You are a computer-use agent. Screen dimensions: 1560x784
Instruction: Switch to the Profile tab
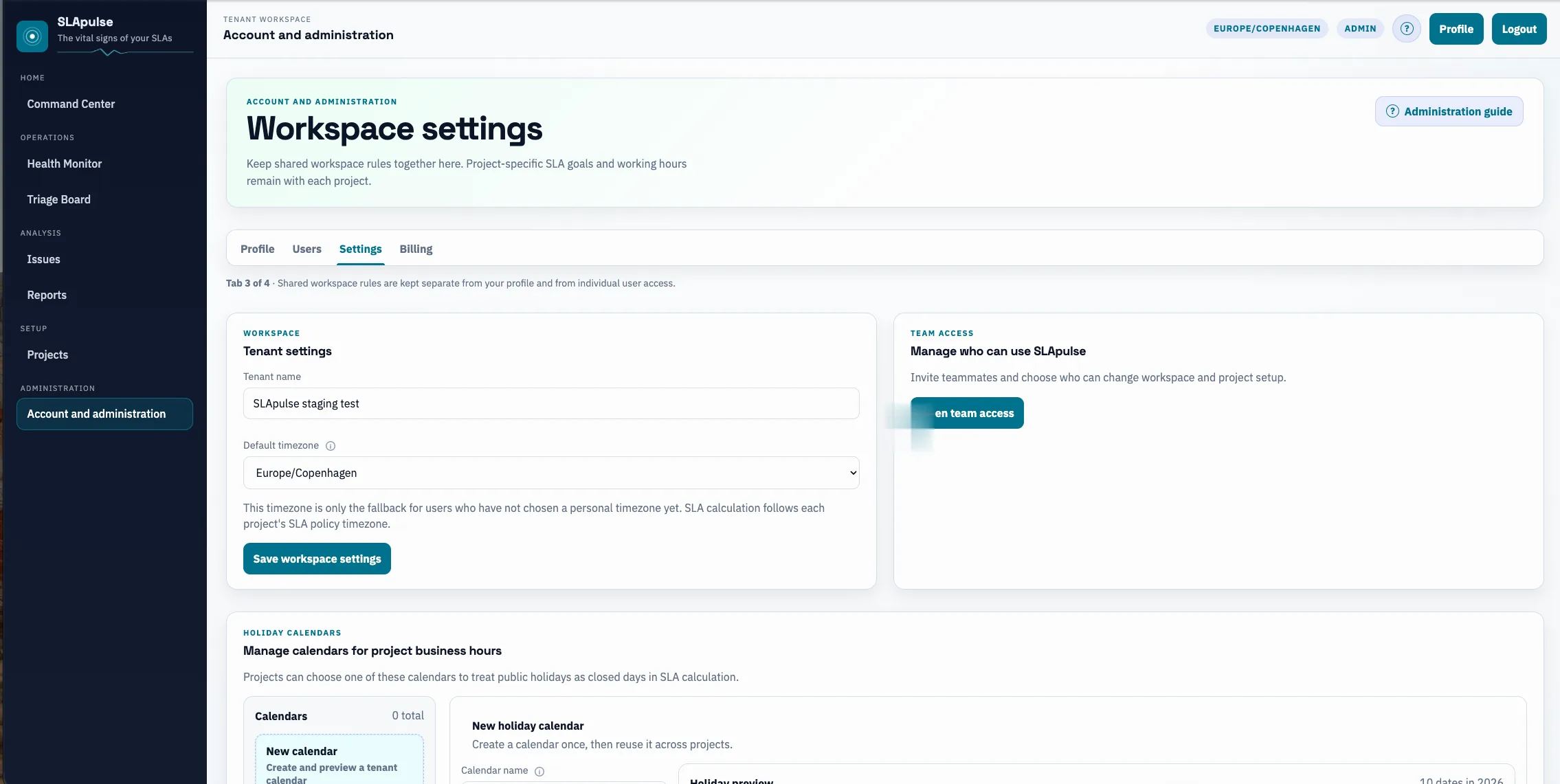coord(258,249)
